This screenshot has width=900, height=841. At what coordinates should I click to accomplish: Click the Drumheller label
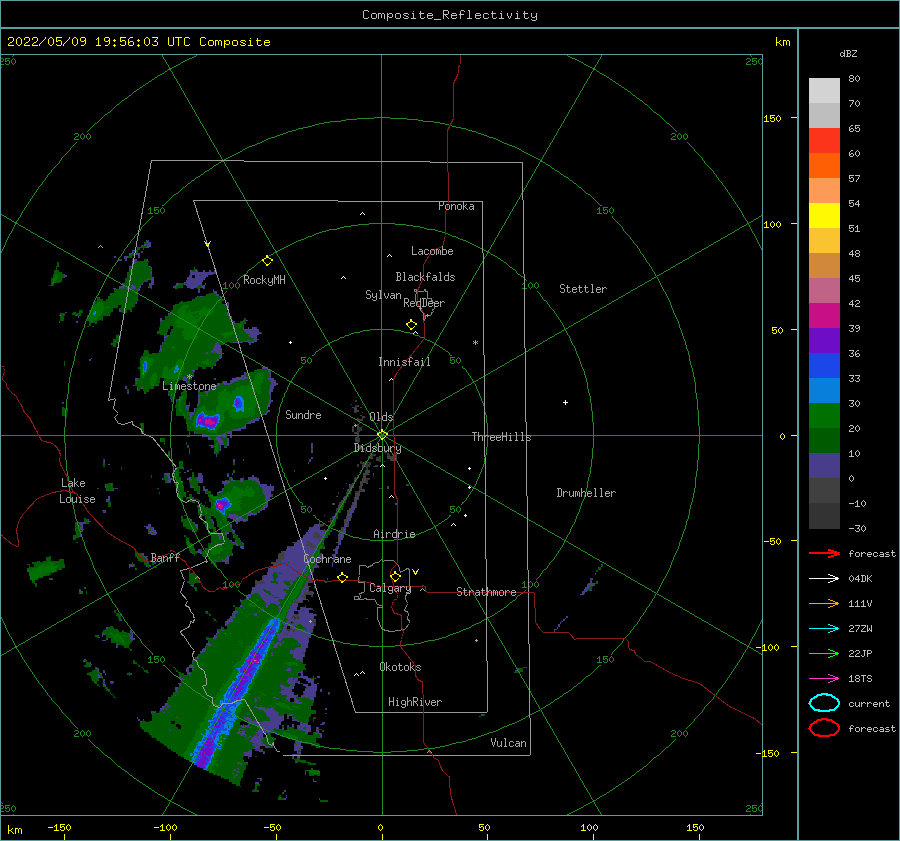pos(586,493)
